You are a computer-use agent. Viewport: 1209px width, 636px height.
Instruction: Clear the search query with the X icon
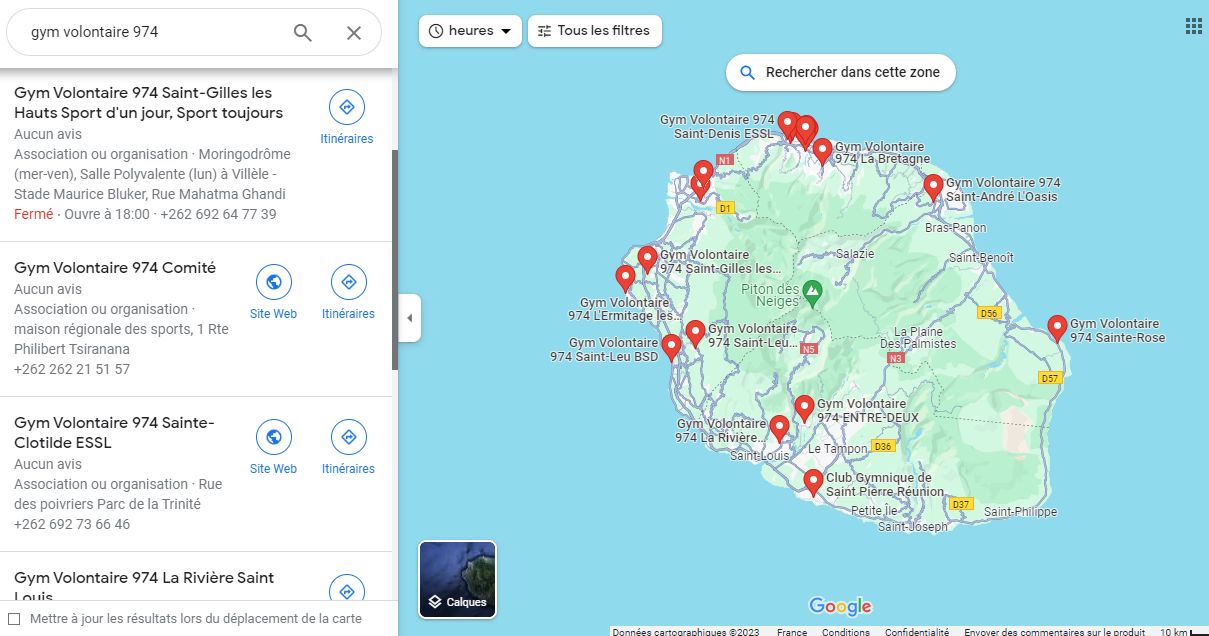[x=354, y=32]
